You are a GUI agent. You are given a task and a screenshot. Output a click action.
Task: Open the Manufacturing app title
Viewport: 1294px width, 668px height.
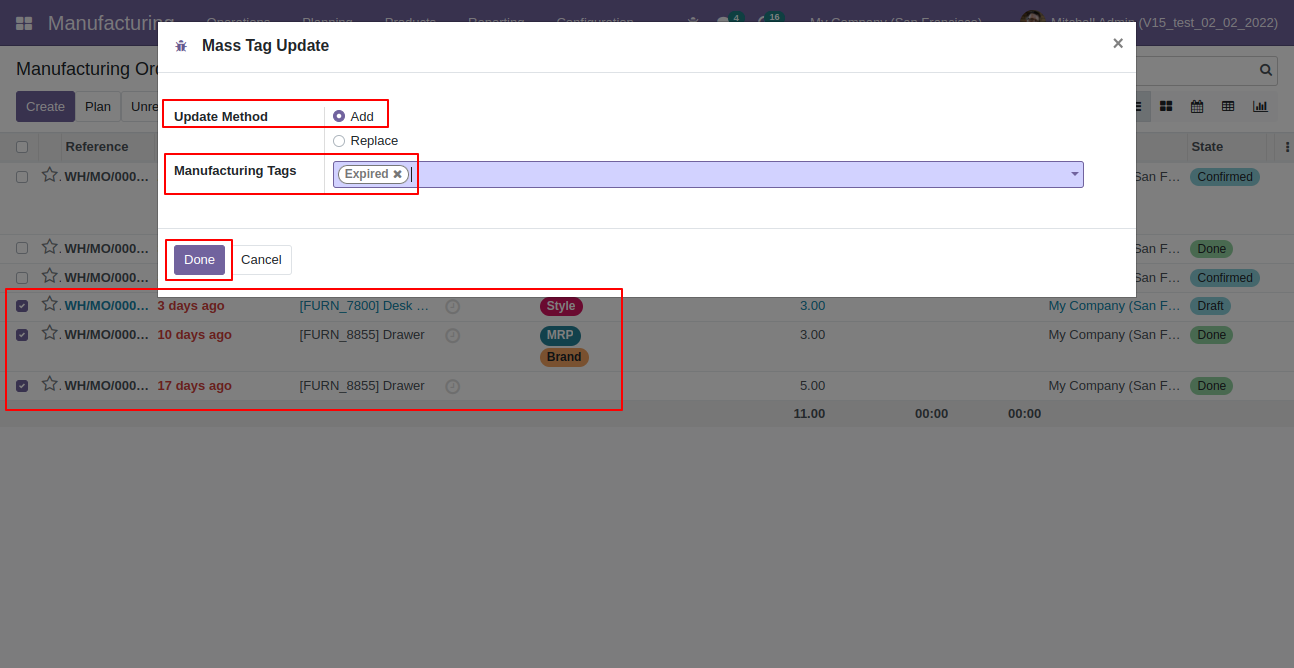tap(110, 22)
